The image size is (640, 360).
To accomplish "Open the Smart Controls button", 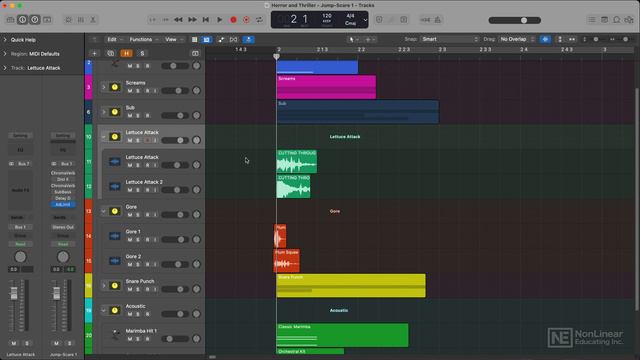I will (68, 20).
